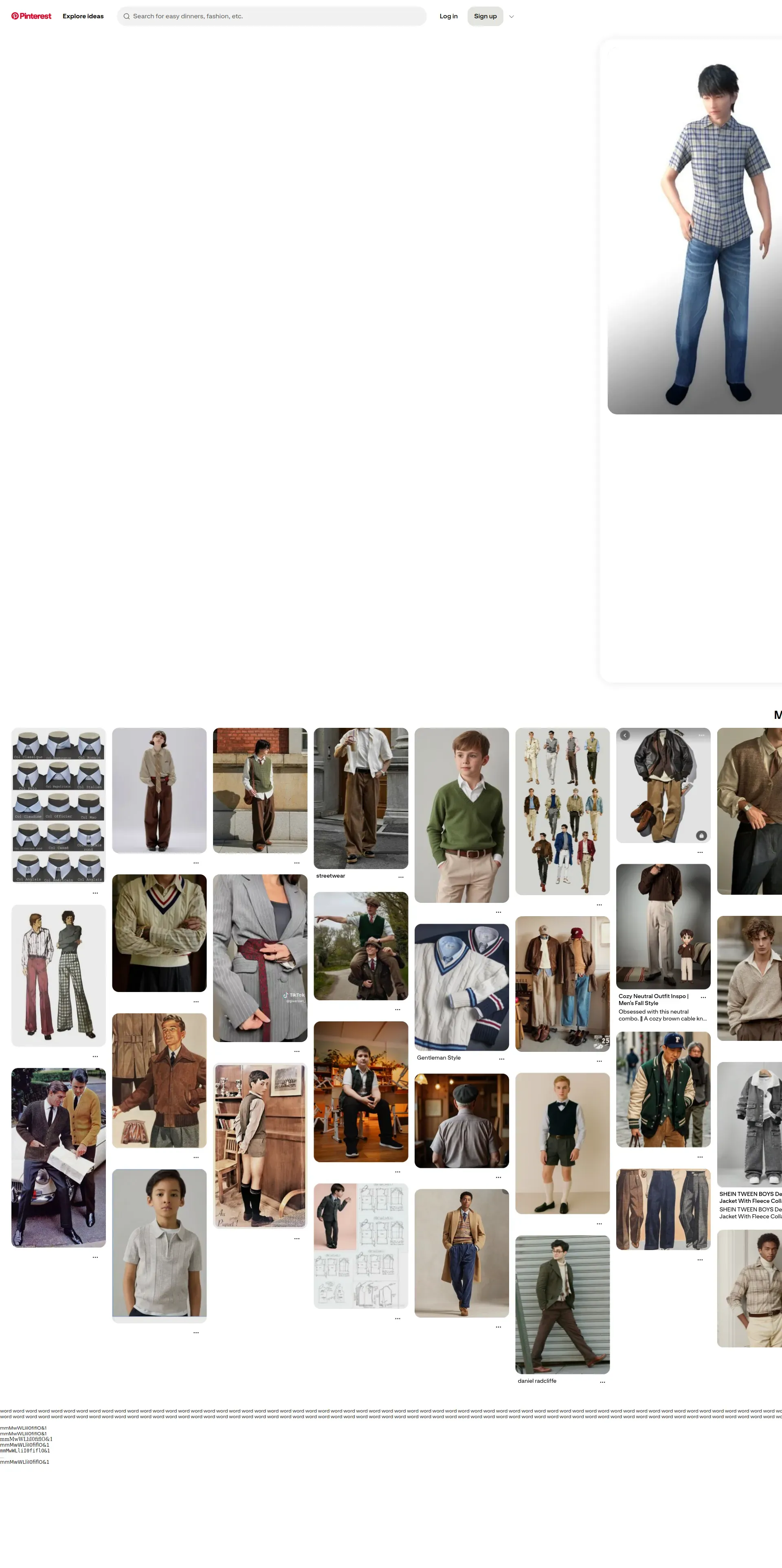Open more options under green sweater boy pin

coord(498,911)
